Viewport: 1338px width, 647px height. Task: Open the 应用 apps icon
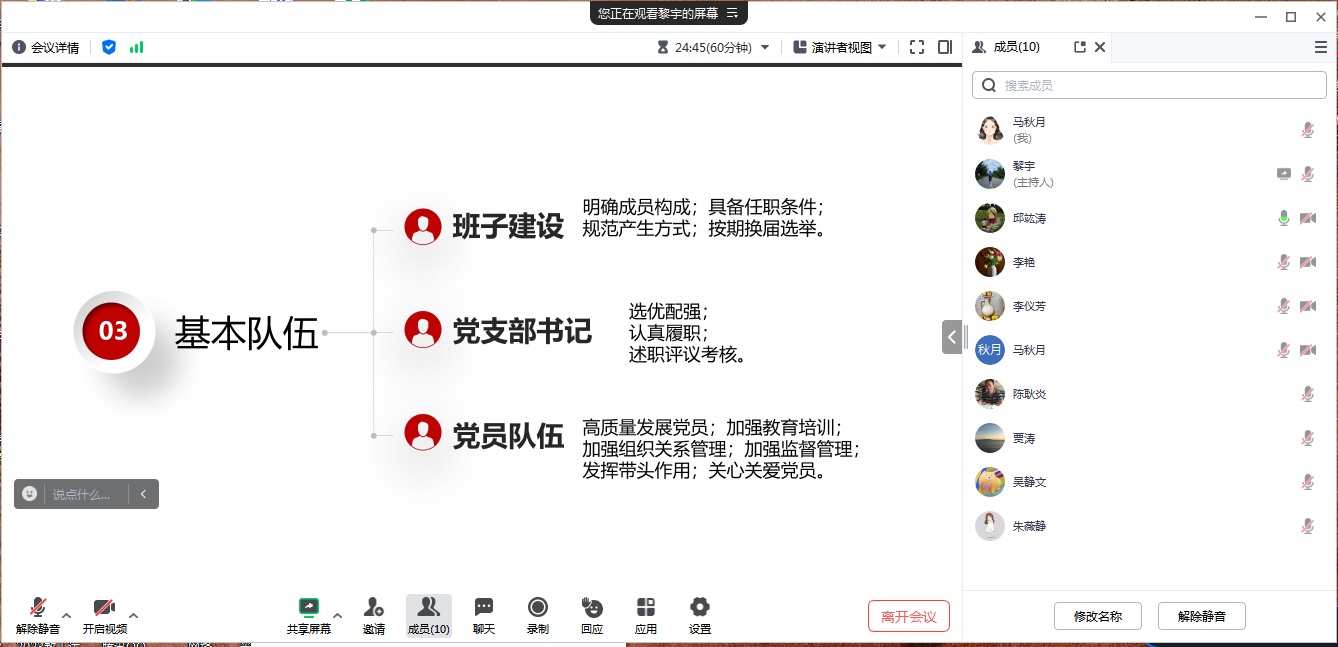pyautogui.click(x=646, y=615)
